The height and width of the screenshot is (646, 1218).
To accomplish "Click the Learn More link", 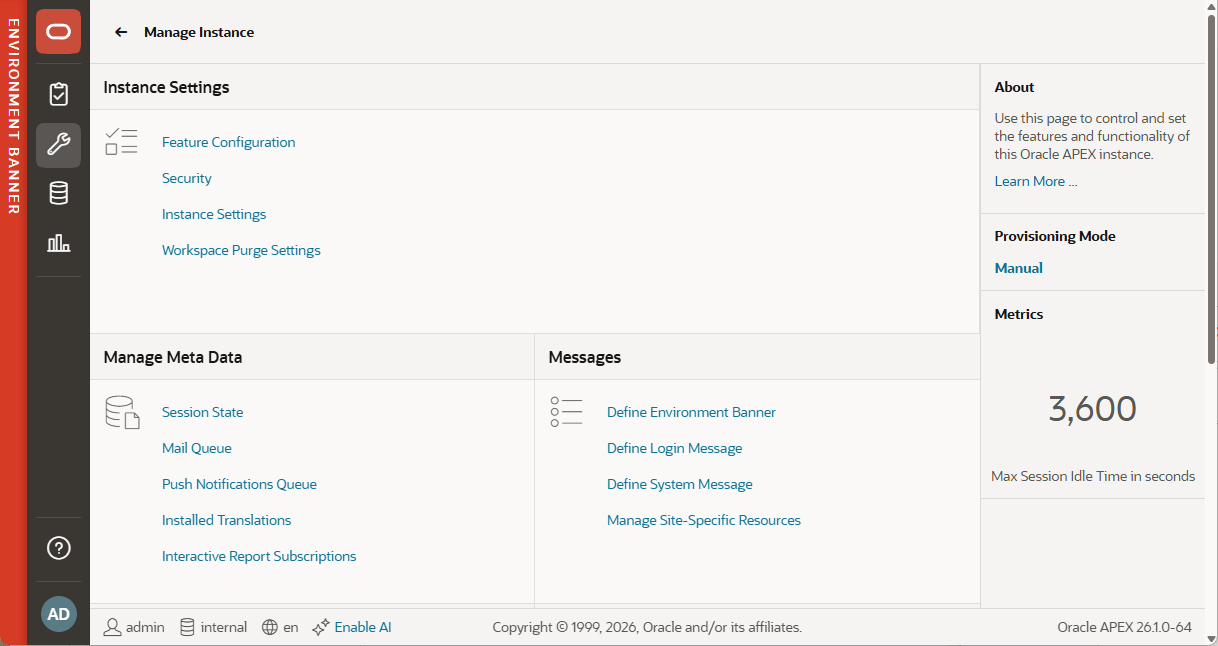I will [1036, 181].
